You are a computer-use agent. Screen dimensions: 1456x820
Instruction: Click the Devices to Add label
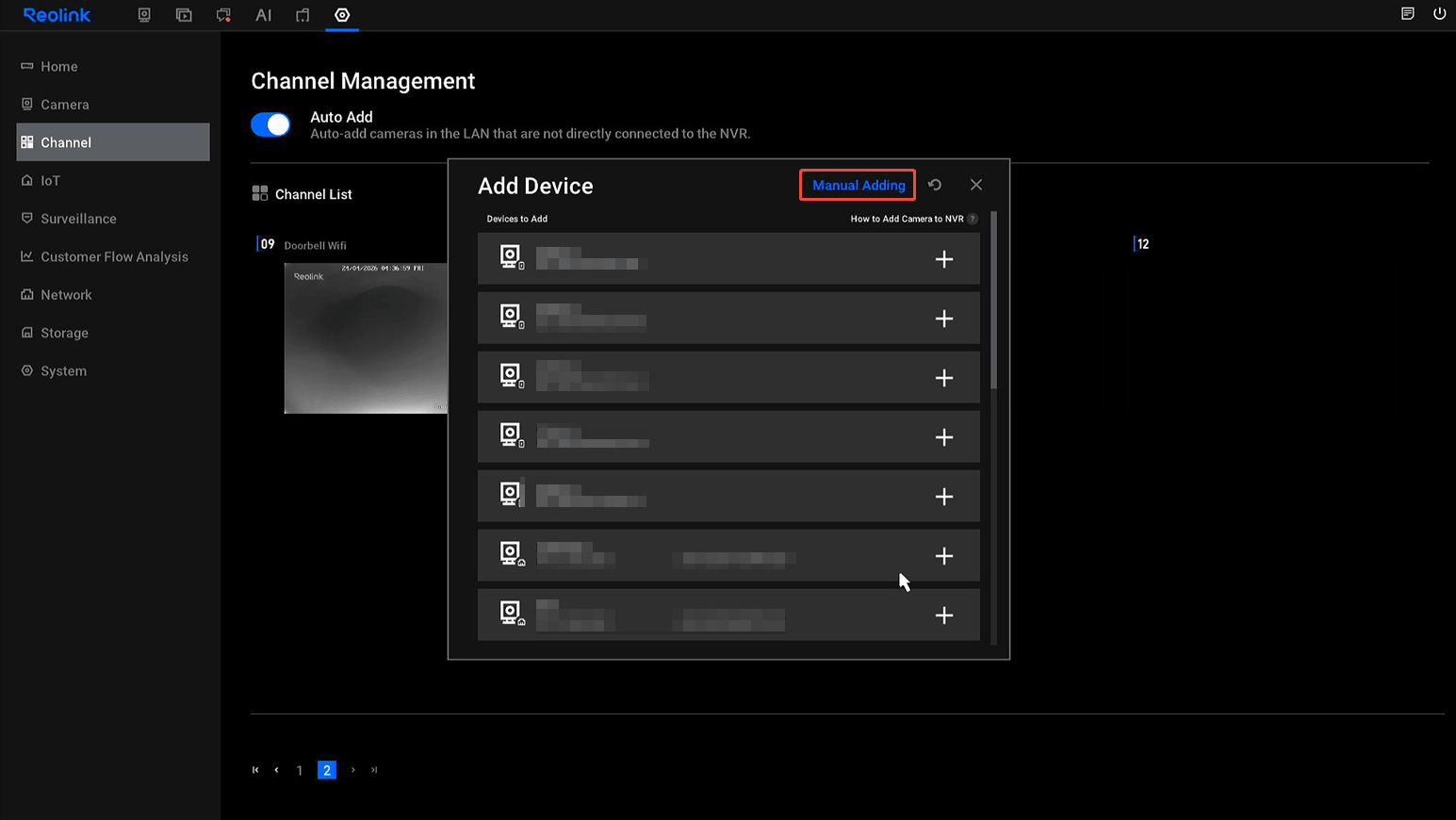tap(516, 219)
